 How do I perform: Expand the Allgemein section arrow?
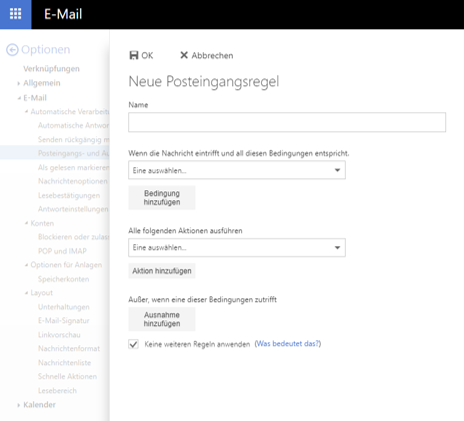point(19,83)
